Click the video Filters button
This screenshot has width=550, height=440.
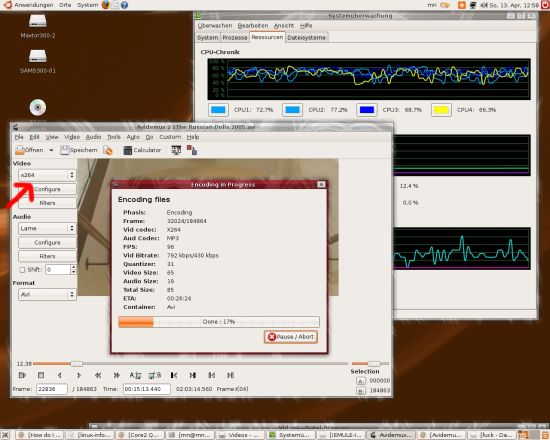click(x=47, y=203)
